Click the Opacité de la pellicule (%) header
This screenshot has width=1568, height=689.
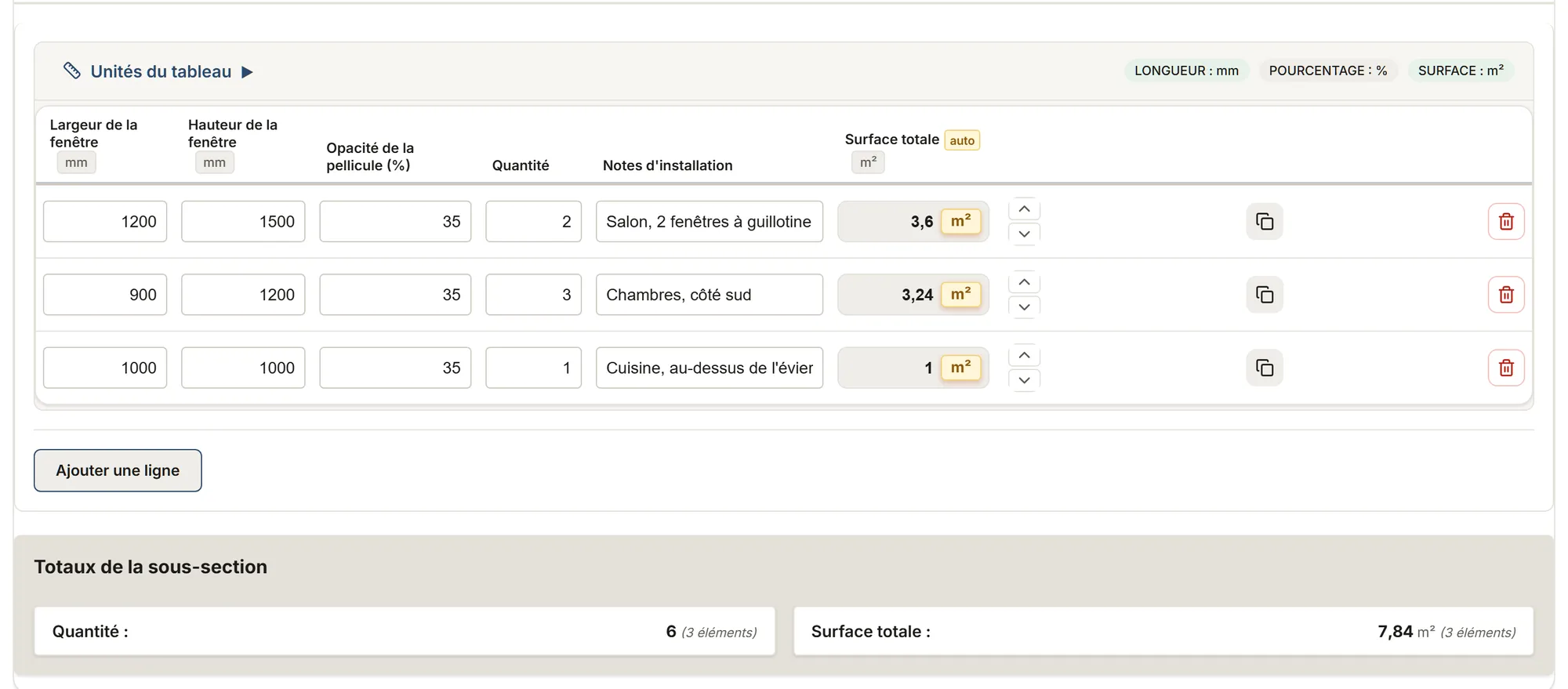[x=370, y=157]
